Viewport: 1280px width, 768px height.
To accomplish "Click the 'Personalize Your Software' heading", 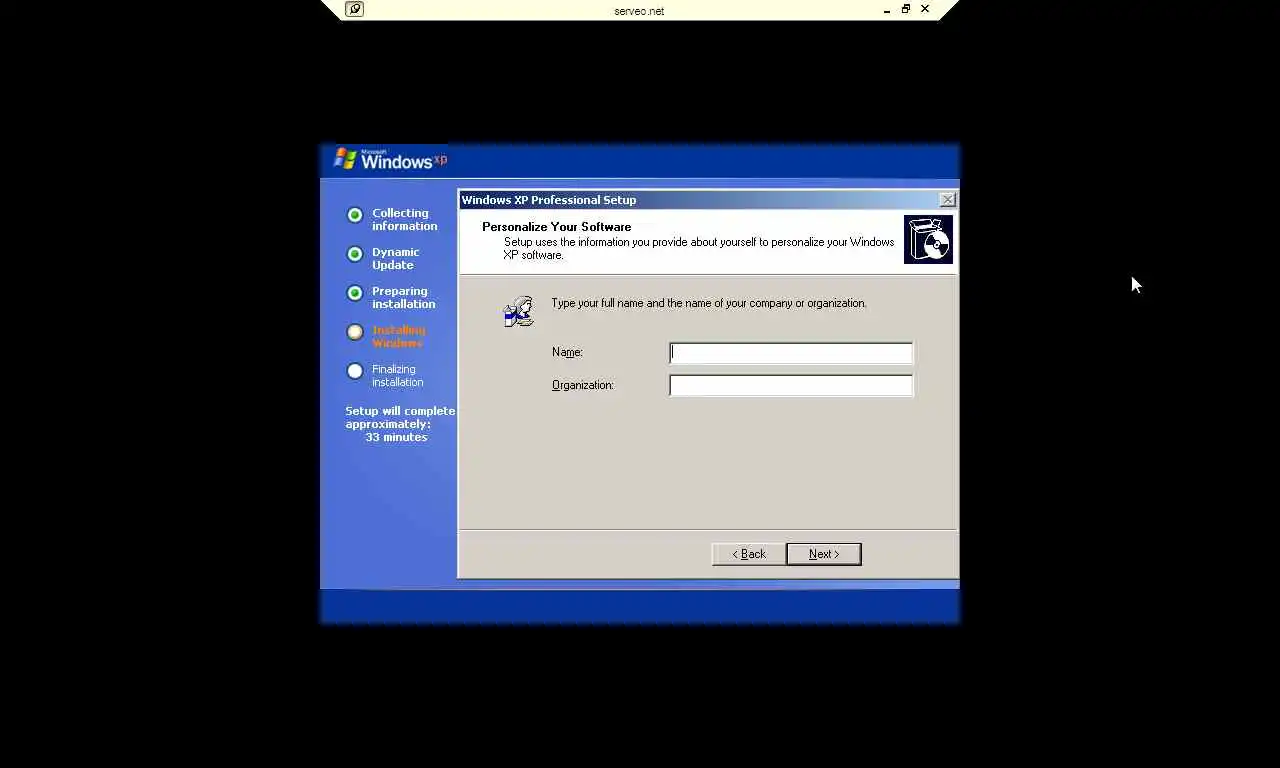I will (x=556, y=227).
